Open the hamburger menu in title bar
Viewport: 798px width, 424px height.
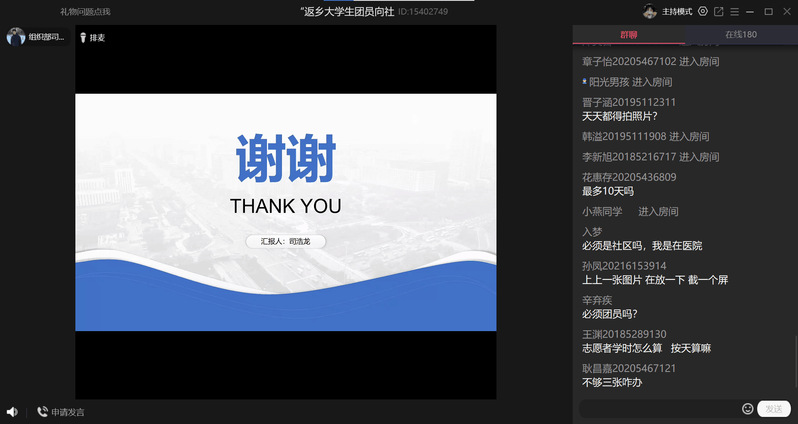(735, 11)
